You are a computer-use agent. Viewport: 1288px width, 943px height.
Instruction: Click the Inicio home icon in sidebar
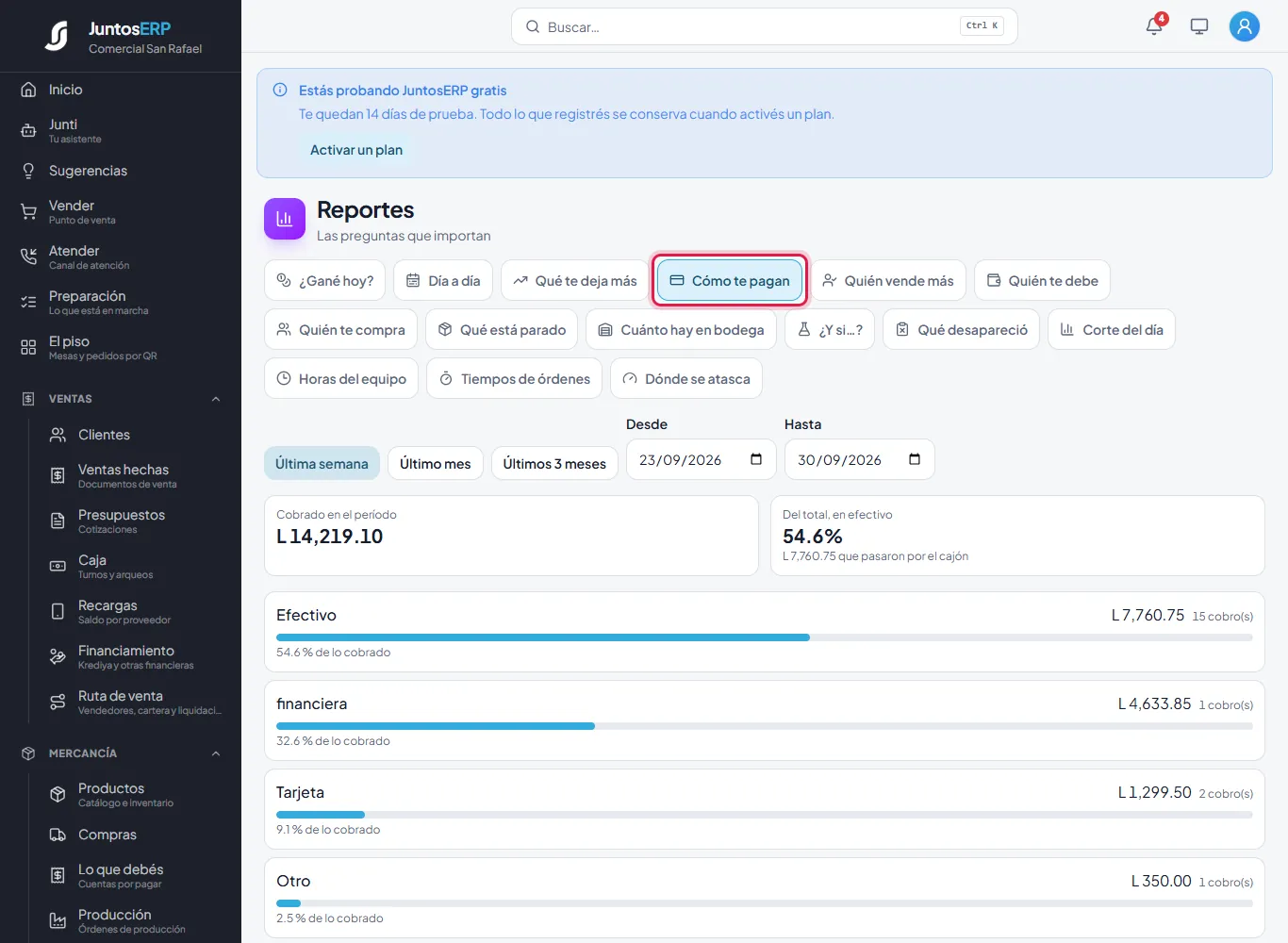pos(29,90)
